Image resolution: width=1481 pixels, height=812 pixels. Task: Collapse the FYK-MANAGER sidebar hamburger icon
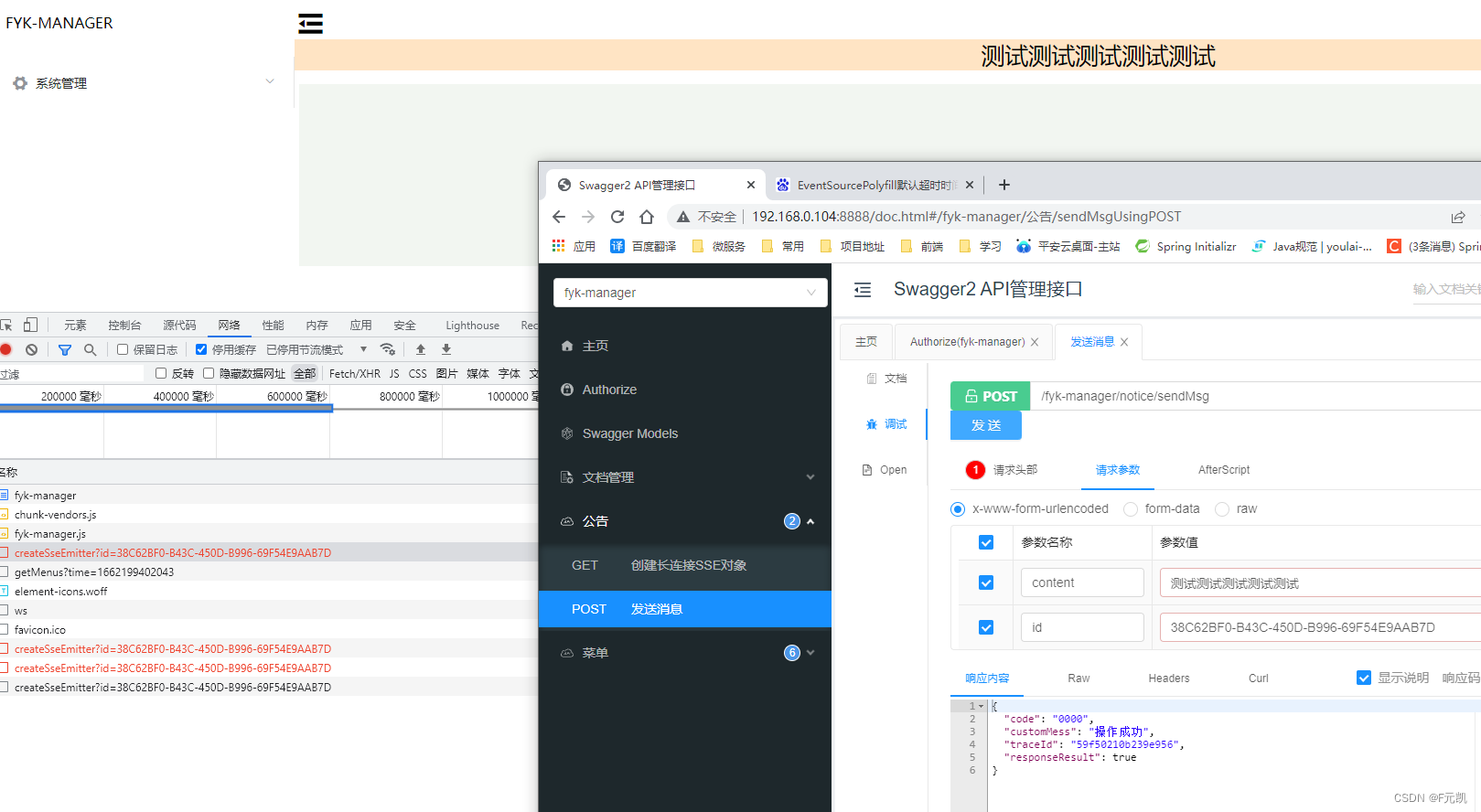[311, 24]
